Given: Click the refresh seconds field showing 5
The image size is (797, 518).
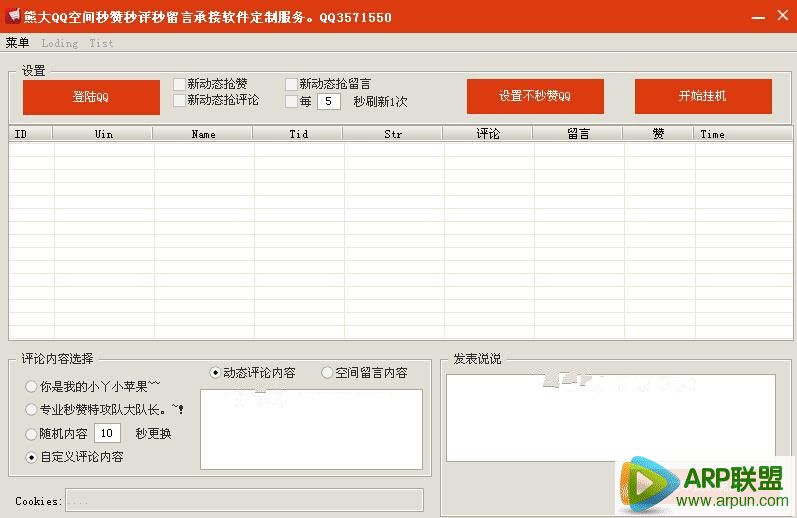Looking at the screenshot, I should pyautogui.click(x=329, y=101).
